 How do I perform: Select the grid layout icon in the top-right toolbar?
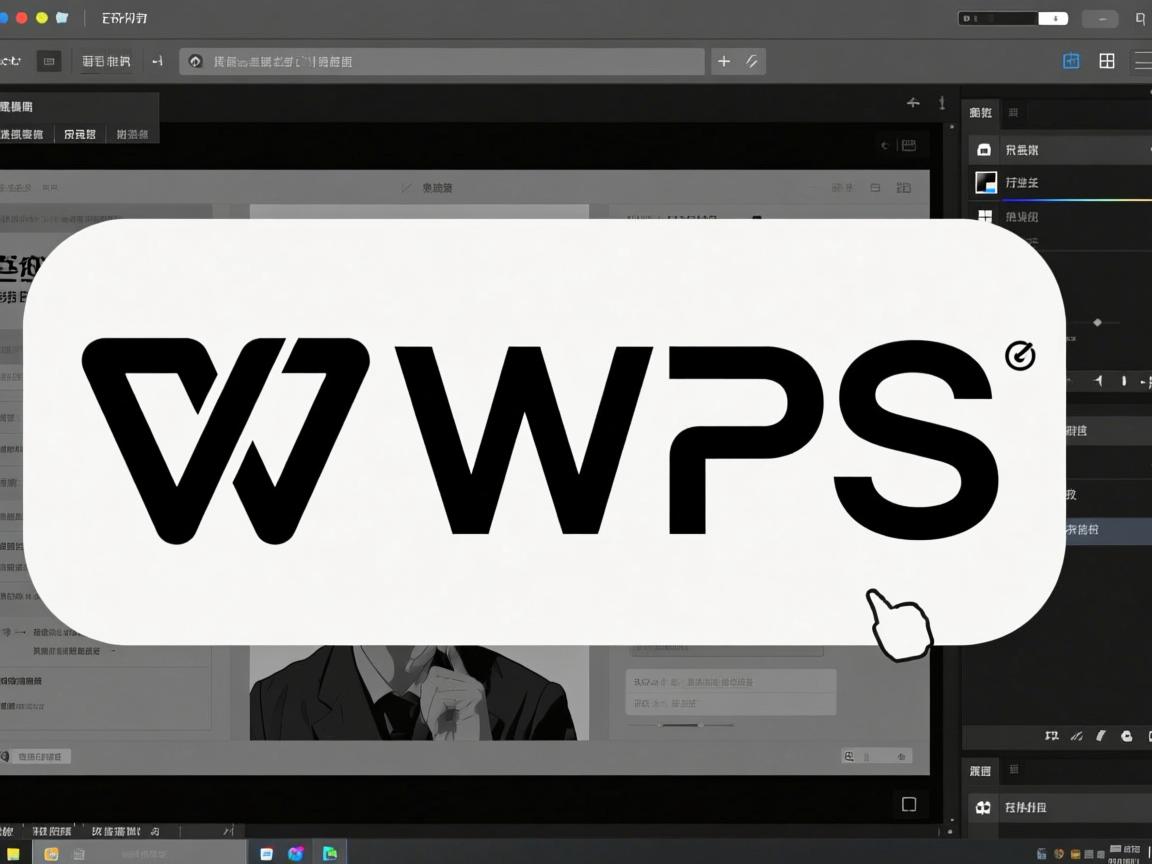(1106, 61)
